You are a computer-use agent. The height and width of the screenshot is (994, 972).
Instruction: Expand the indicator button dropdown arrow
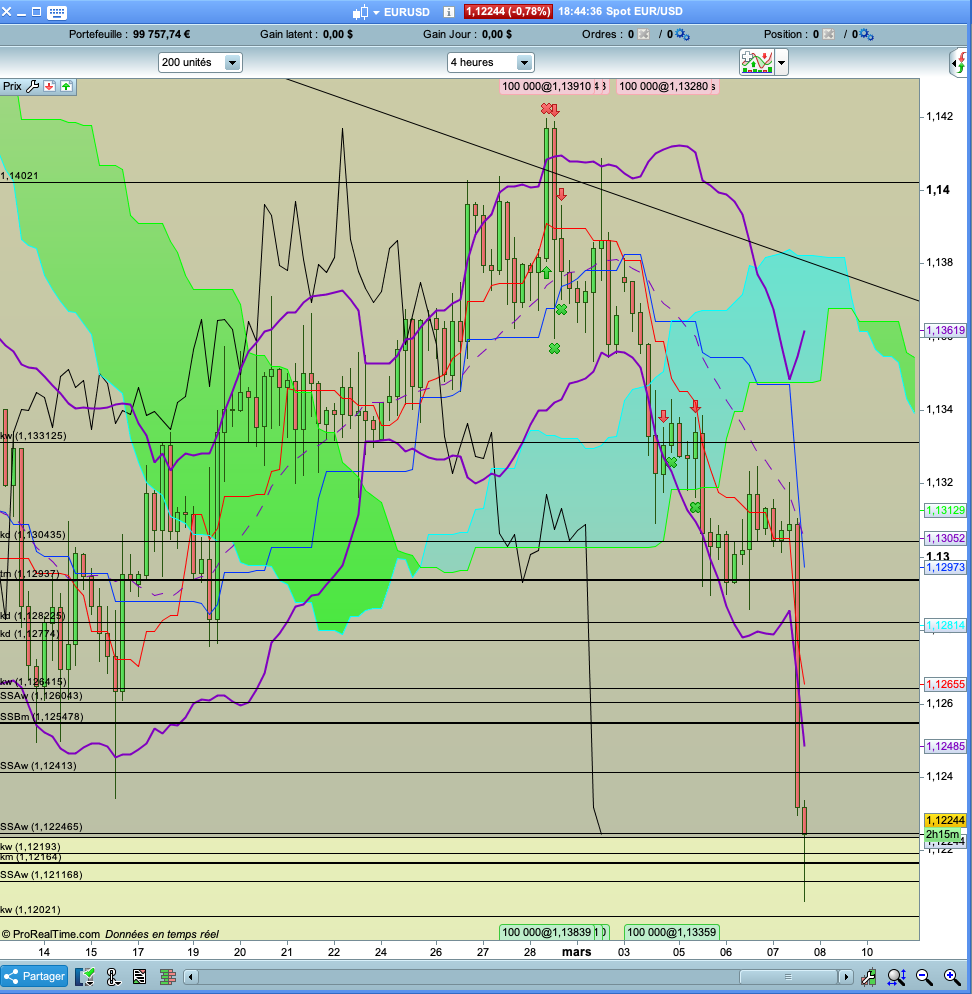[781, 63]
